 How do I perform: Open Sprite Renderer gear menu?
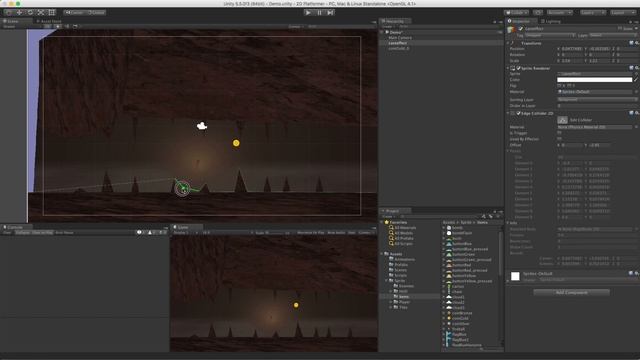(x=637, y=68)
